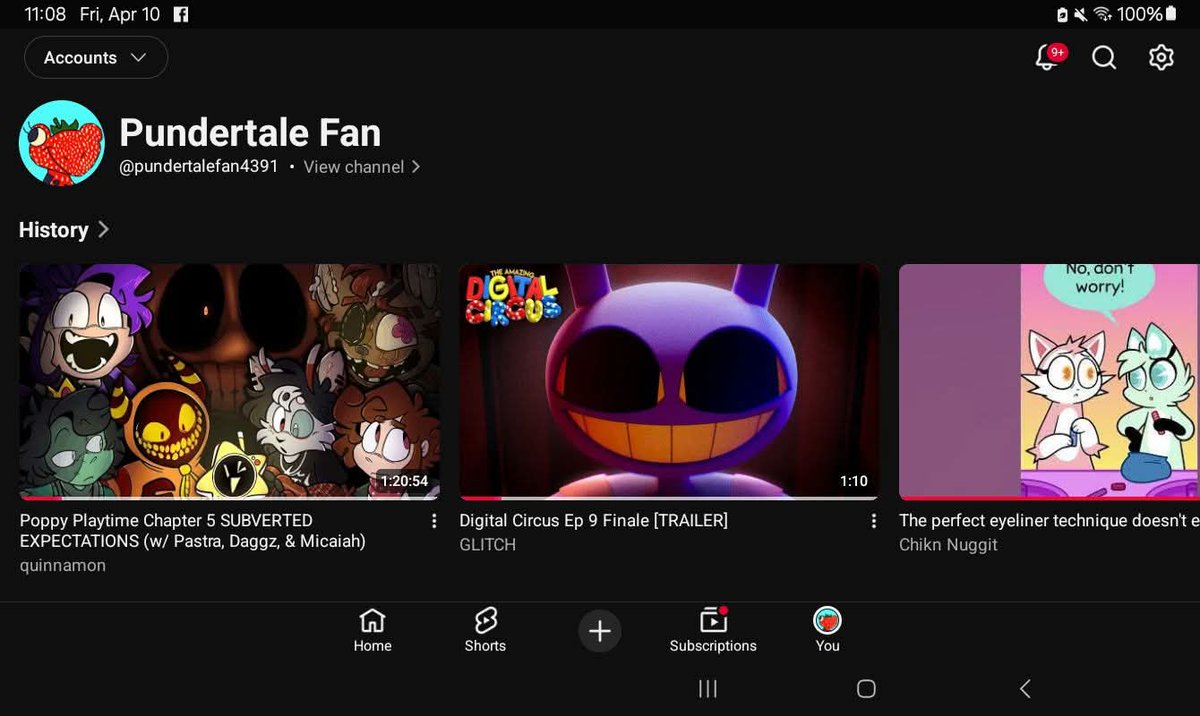Viewport: 1200px width, 716px height.
Task: Click the @pundertalefan4391 handle
Action: click(x=198, y=167)
